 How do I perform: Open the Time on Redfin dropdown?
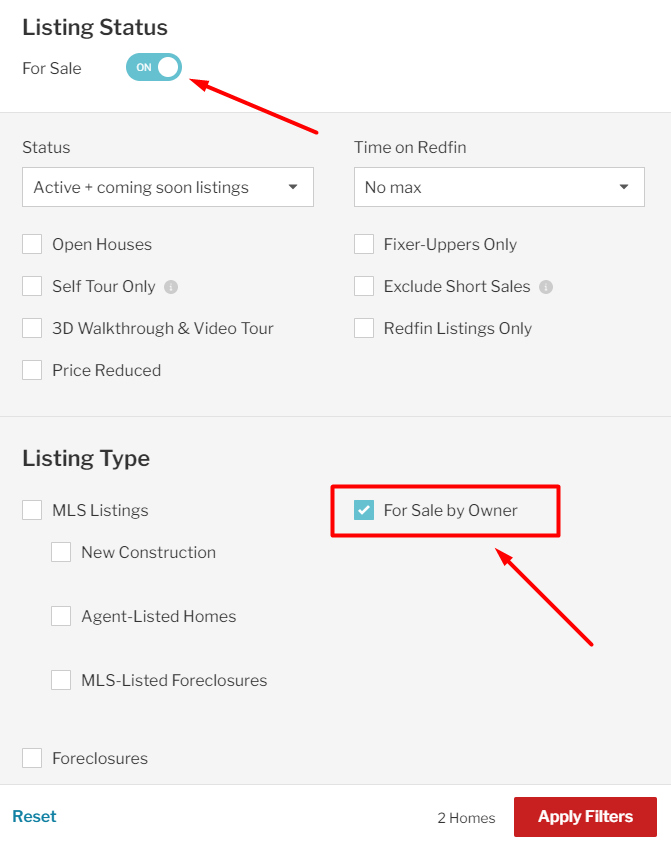[499, 187]
